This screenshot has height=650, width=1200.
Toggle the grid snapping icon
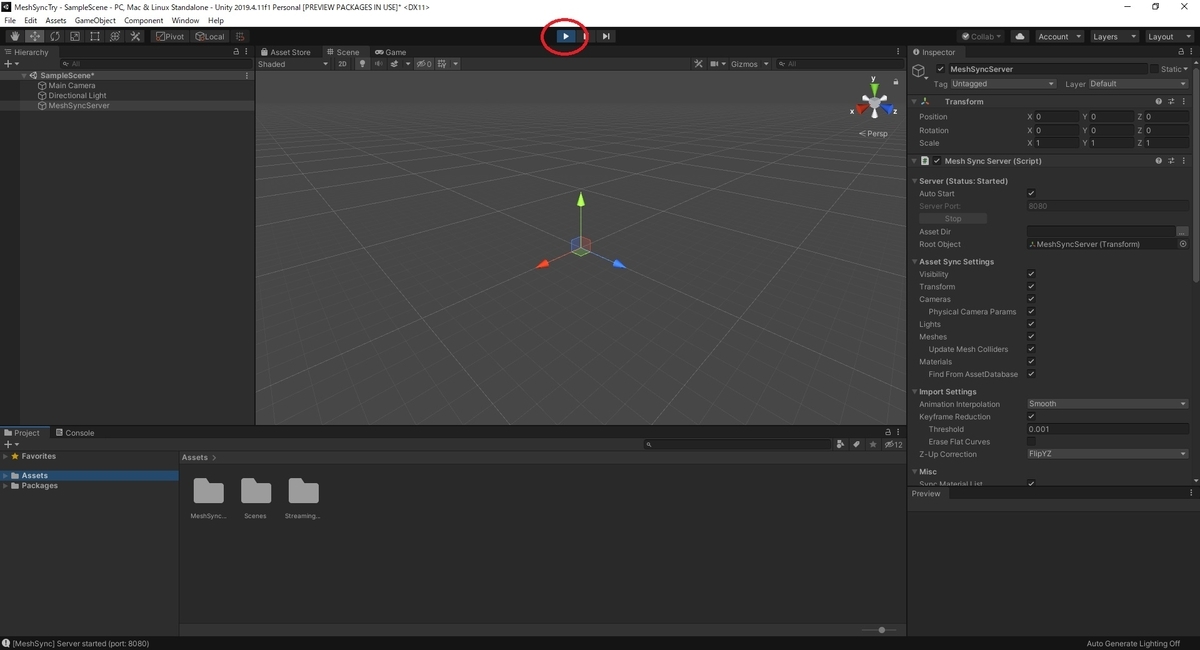coord(240,37)
